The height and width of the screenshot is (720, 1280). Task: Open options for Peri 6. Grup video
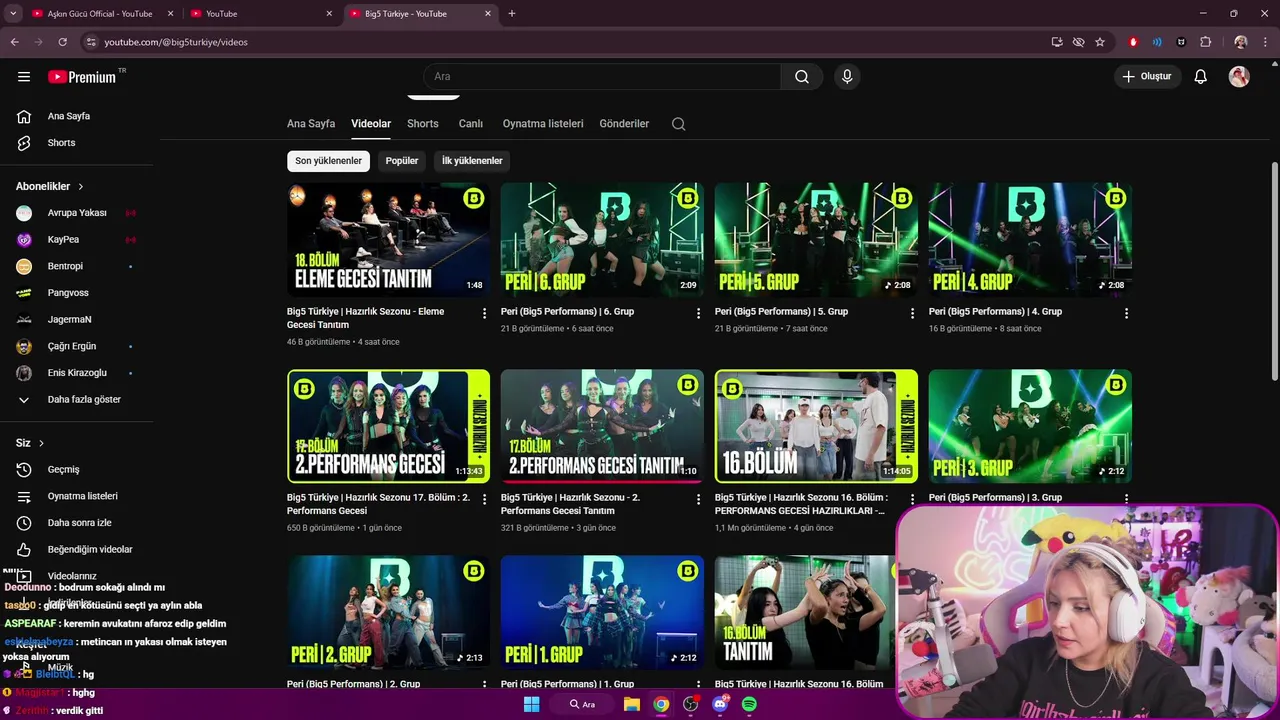click(x=699, y=313)
